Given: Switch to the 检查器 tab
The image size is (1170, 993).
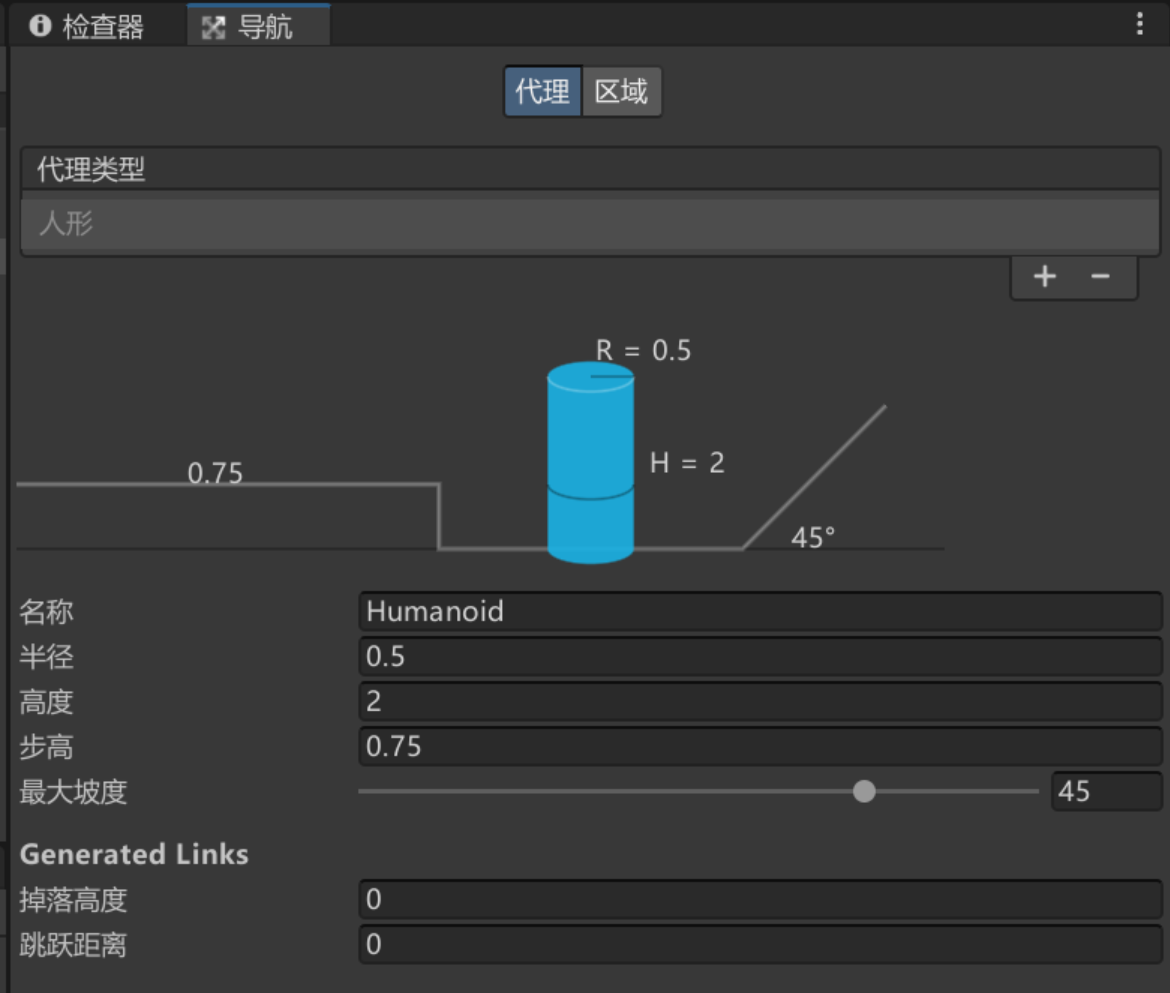Looking at the screenshot, I should [x=88, y=27].
